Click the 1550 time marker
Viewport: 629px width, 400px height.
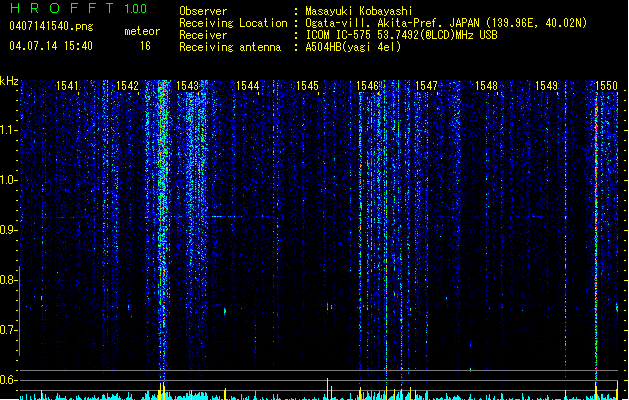[607, 86]
